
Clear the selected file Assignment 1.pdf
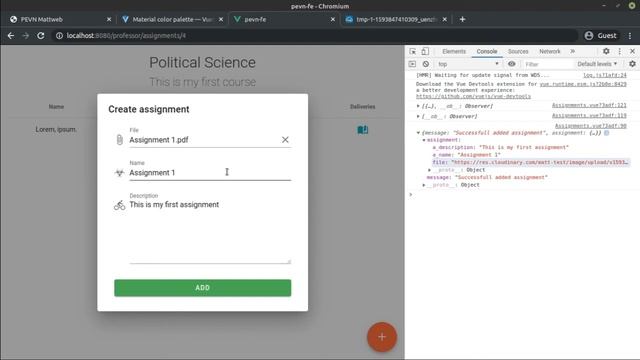[x=285, y=140]
